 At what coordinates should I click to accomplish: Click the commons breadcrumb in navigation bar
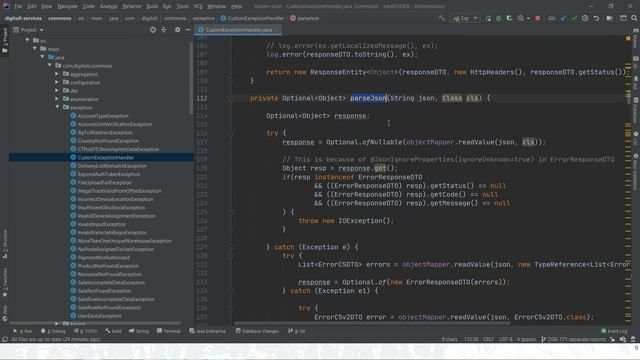tap(60, 18)
